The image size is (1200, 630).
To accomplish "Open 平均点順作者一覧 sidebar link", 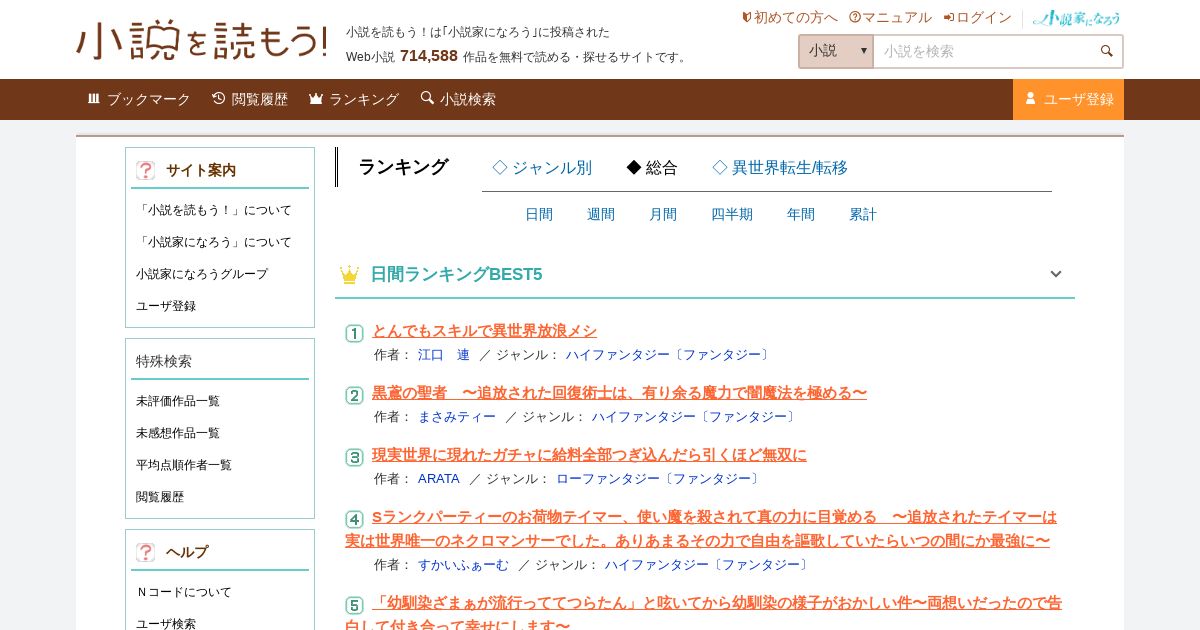I will (184, 465).
